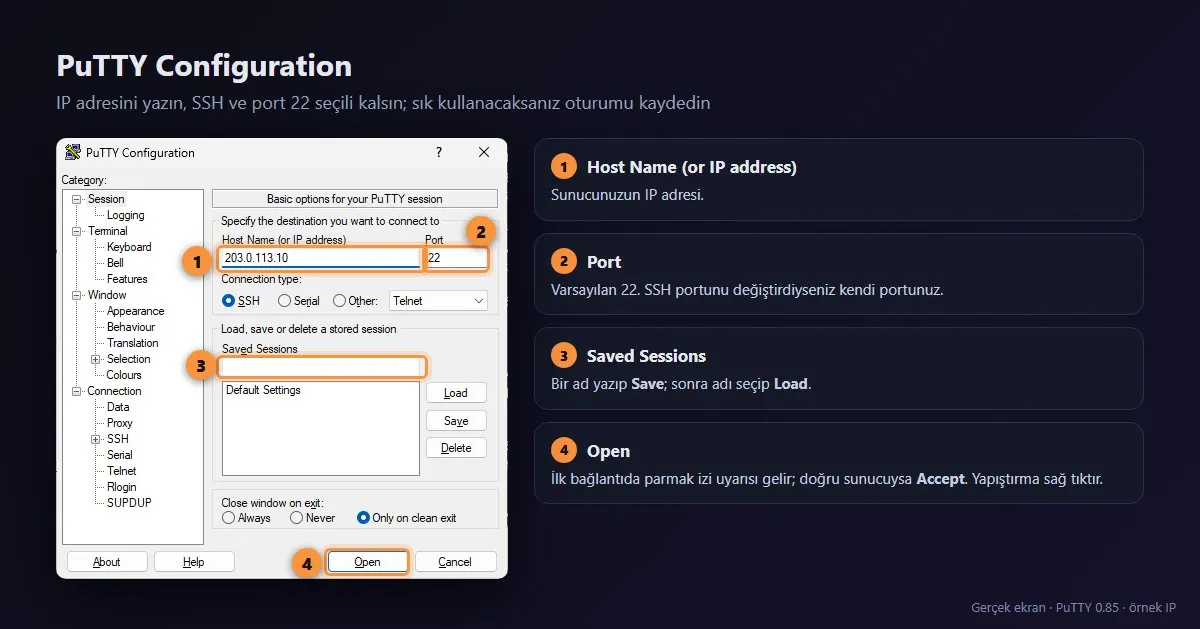Open the Terminal category
The height and width of the screenshot is (629, 1200).
pos(107,231)
